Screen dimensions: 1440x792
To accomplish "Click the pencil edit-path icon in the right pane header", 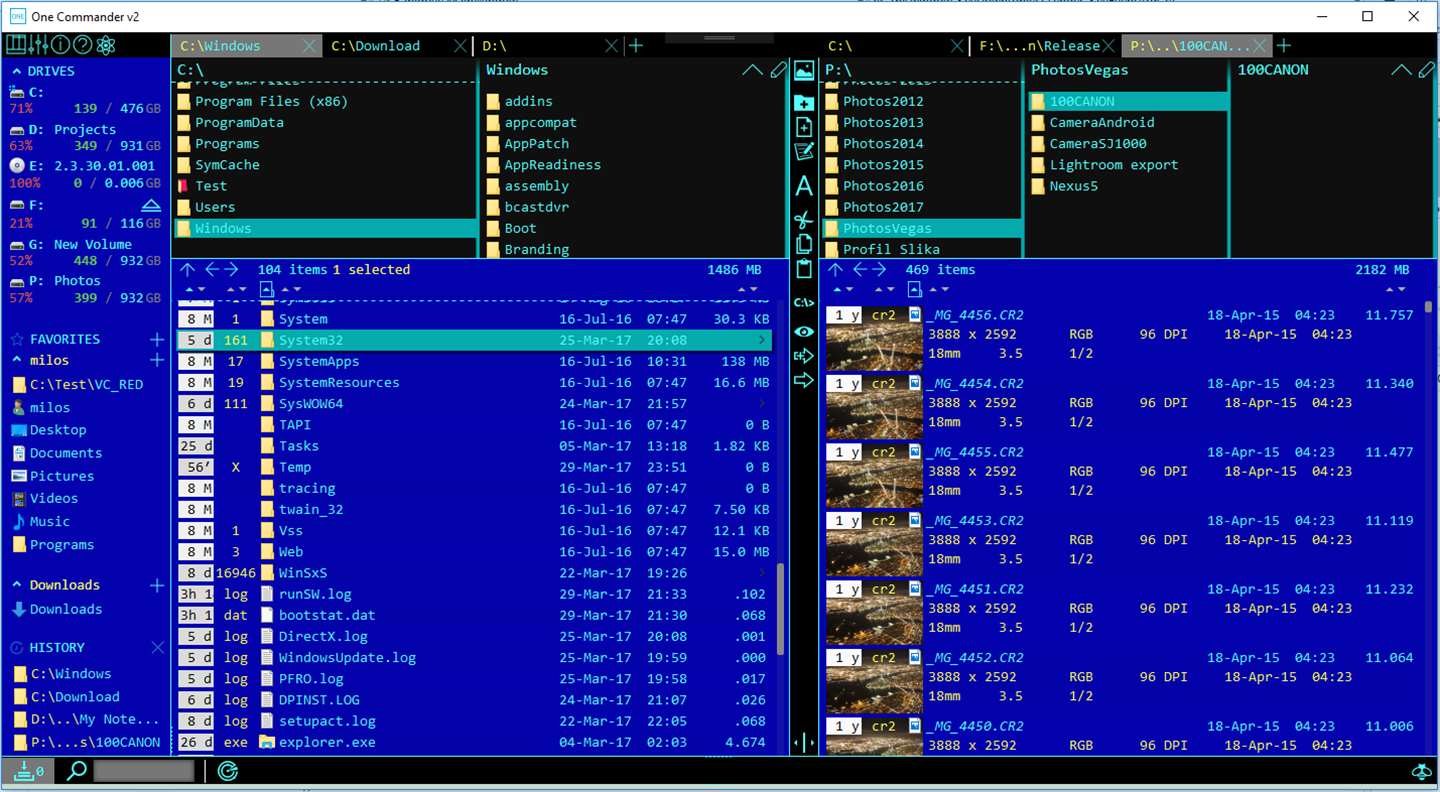I will pyautogui.click(x=1427, y=70).
